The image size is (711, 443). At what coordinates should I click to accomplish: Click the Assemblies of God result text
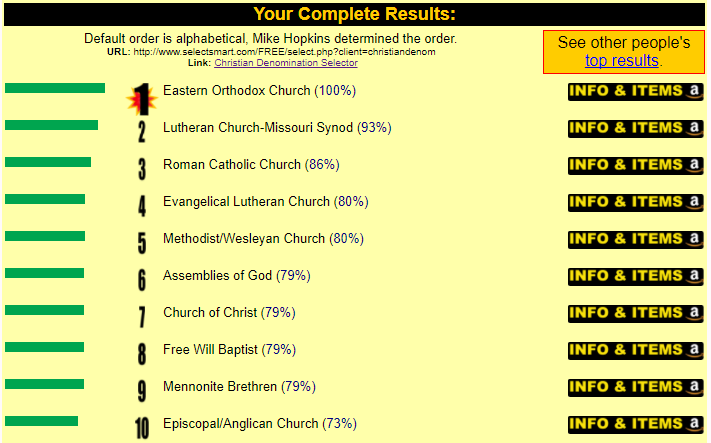pos(217,276)
